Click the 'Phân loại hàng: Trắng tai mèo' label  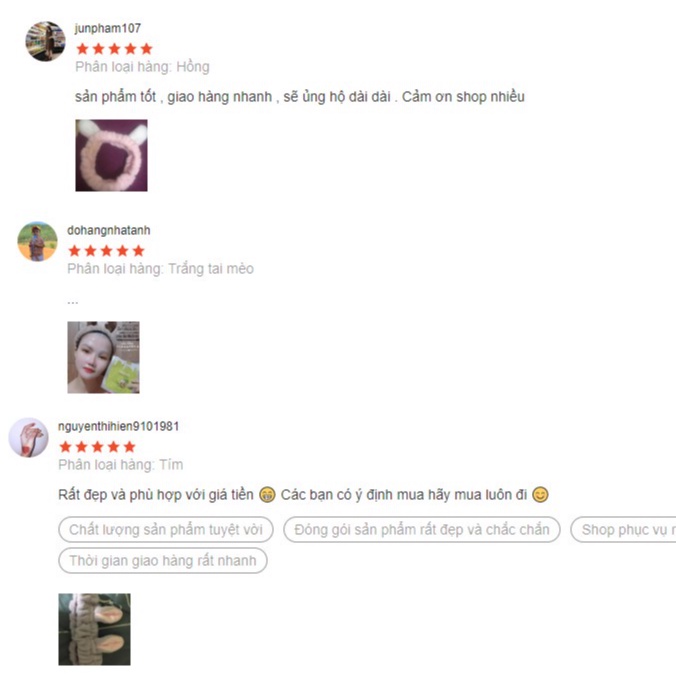[160, 269]
